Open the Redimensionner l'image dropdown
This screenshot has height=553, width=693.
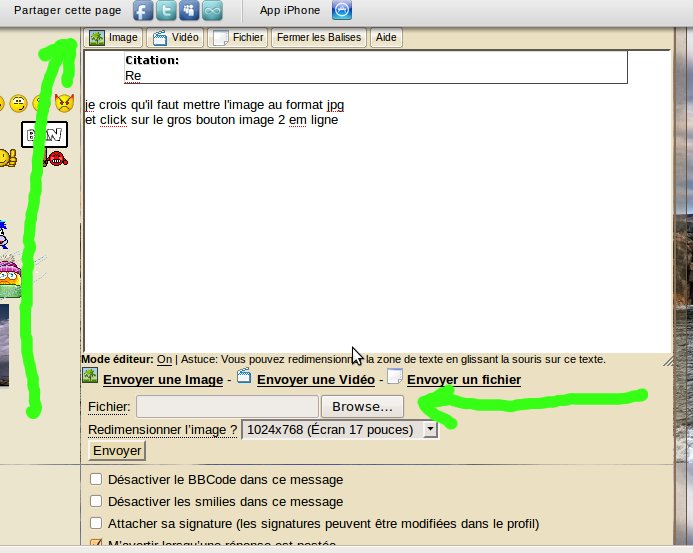[340, 429]
